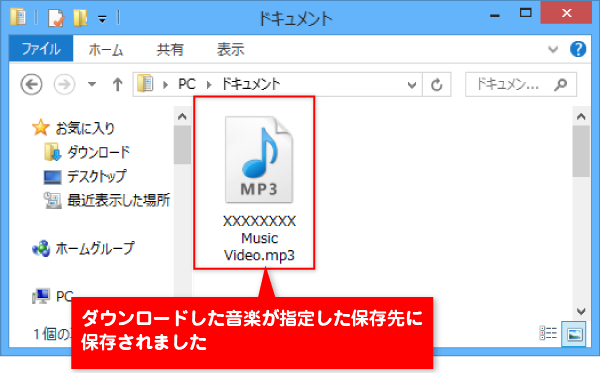The width and height of the screenshot is (600, 373).
Task: Open the title bar system folder icon
Action: [18, 17]
